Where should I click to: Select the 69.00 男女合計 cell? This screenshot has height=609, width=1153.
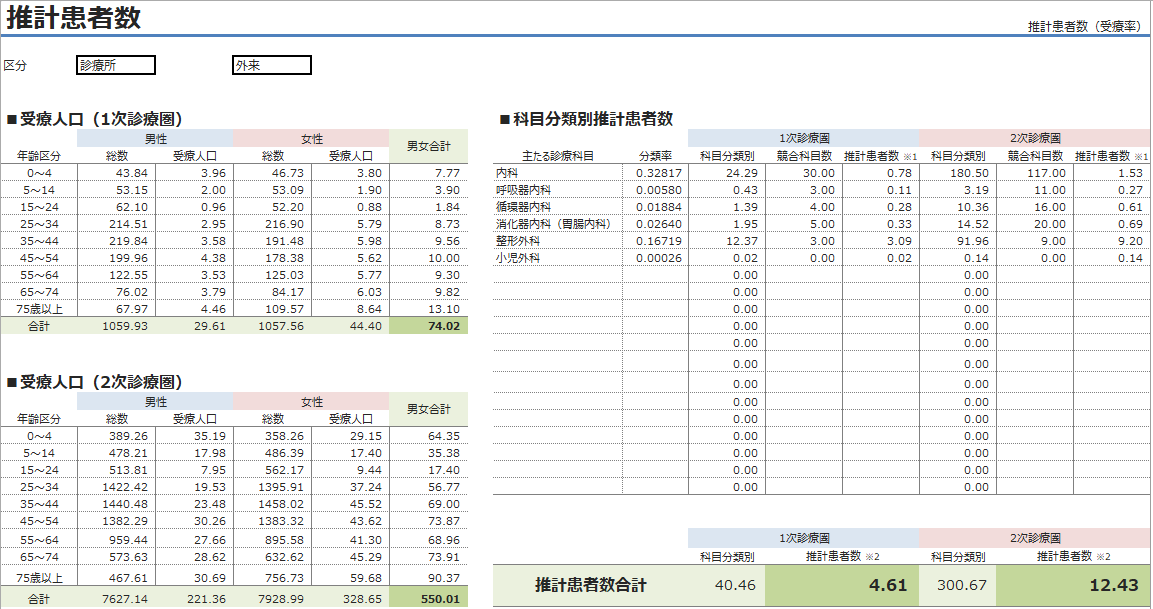(429, 504)
